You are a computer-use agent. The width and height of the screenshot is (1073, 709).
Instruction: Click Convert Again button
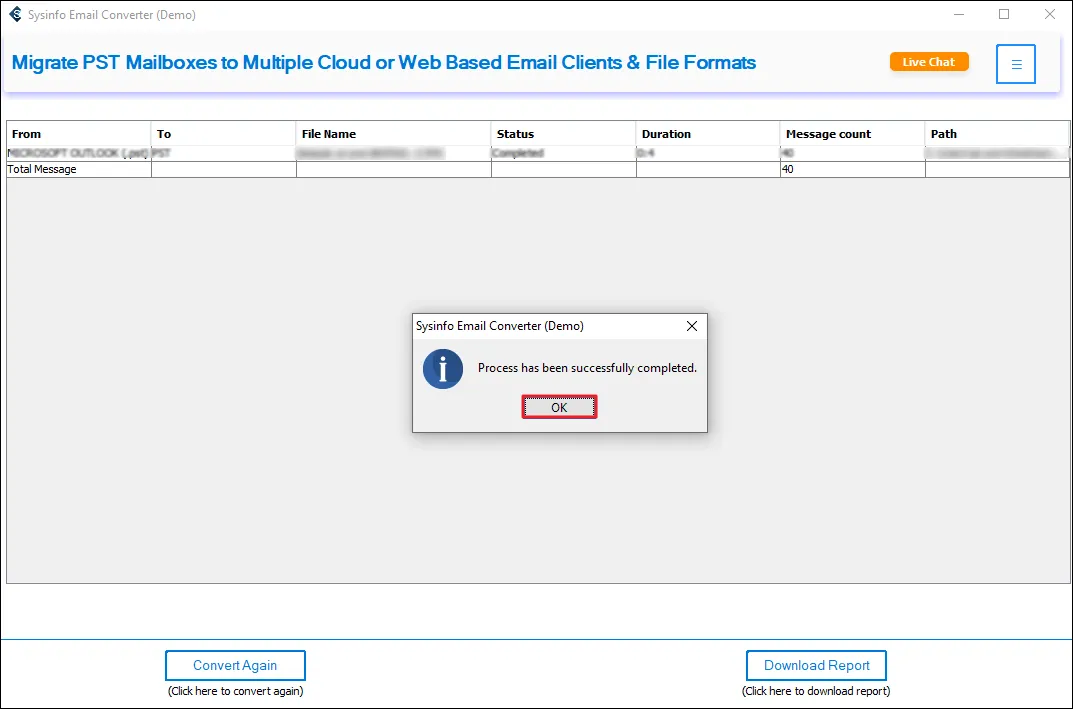pos(235,665)
